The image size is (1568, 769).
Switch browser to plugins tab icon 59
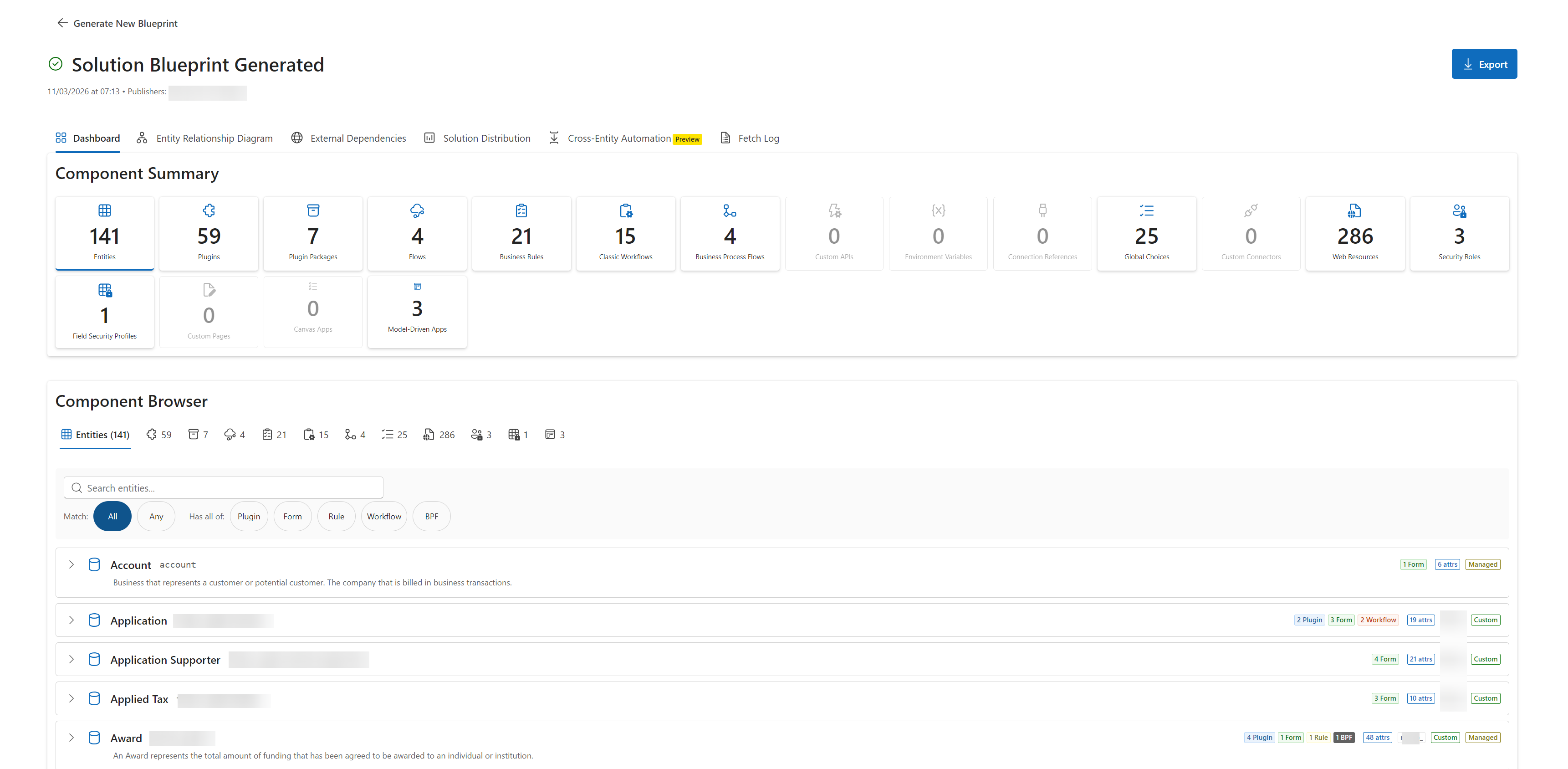(x=159, y=435)
